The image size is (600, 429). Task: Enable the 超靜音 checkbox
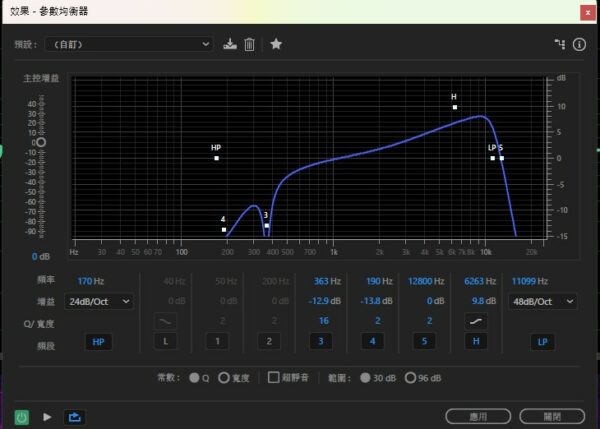(273, 378)
